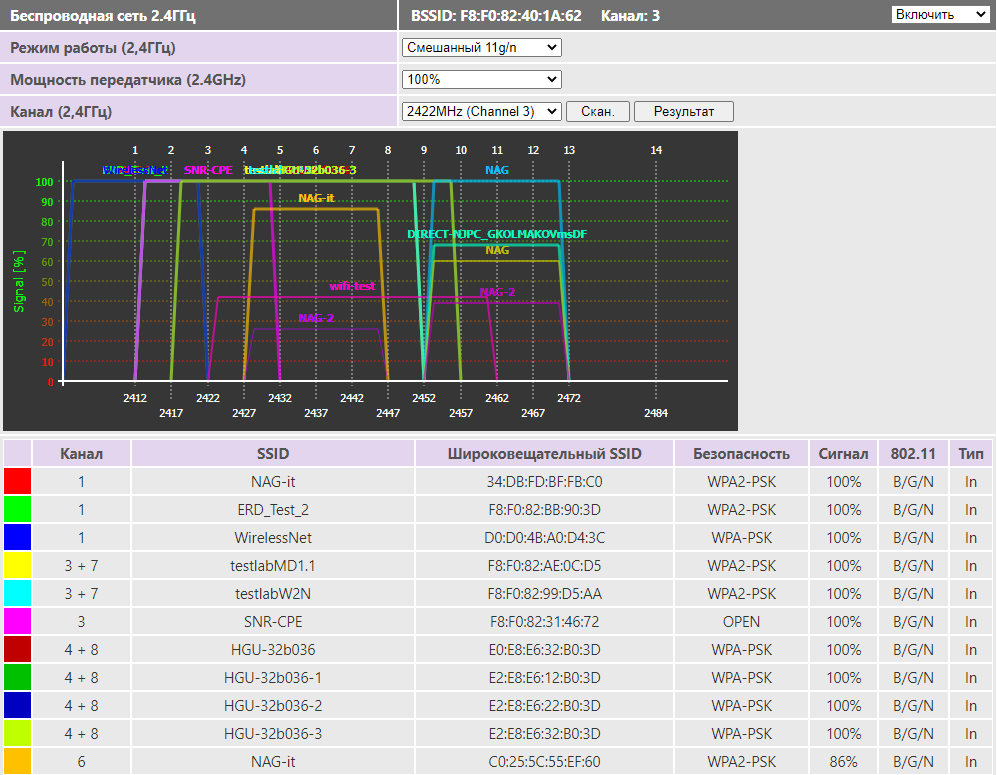
Task: Open the wireless enable/disable dropdown (Включить)
Action: (x=939, y=15)
